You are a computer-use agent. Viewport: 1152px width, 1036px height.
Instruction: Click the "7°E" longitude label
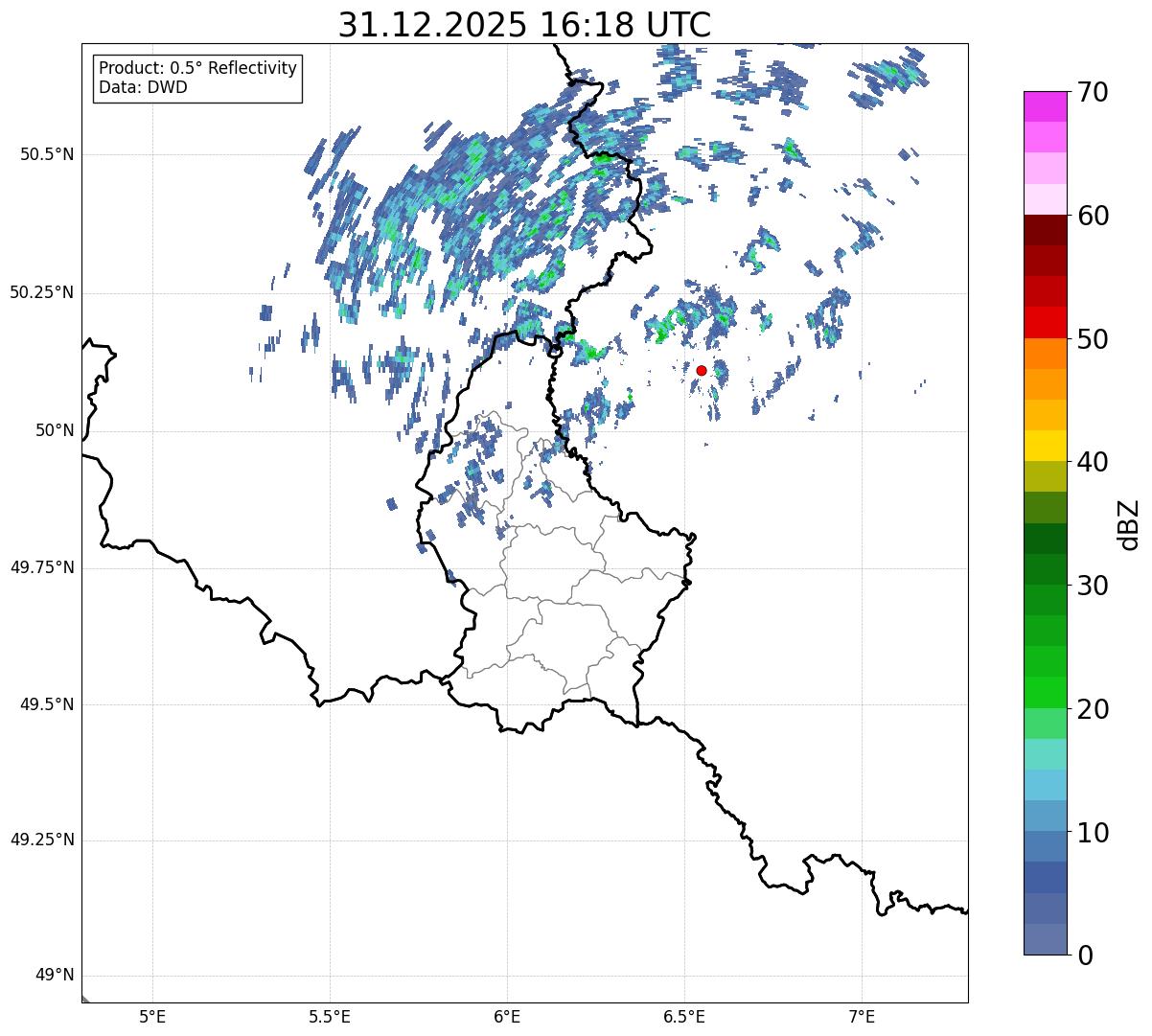click(x=862, y=1017)
